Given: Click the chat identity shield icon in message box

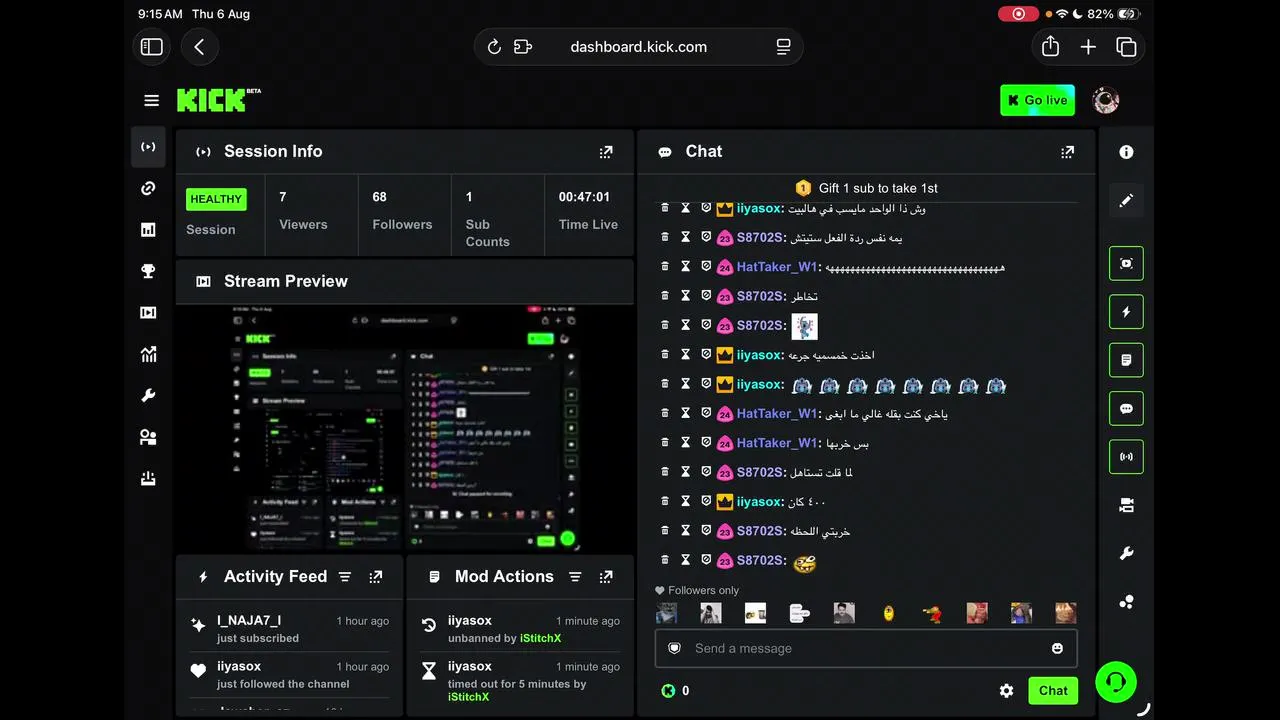Looking at the screenshot, I should point(674,648).
